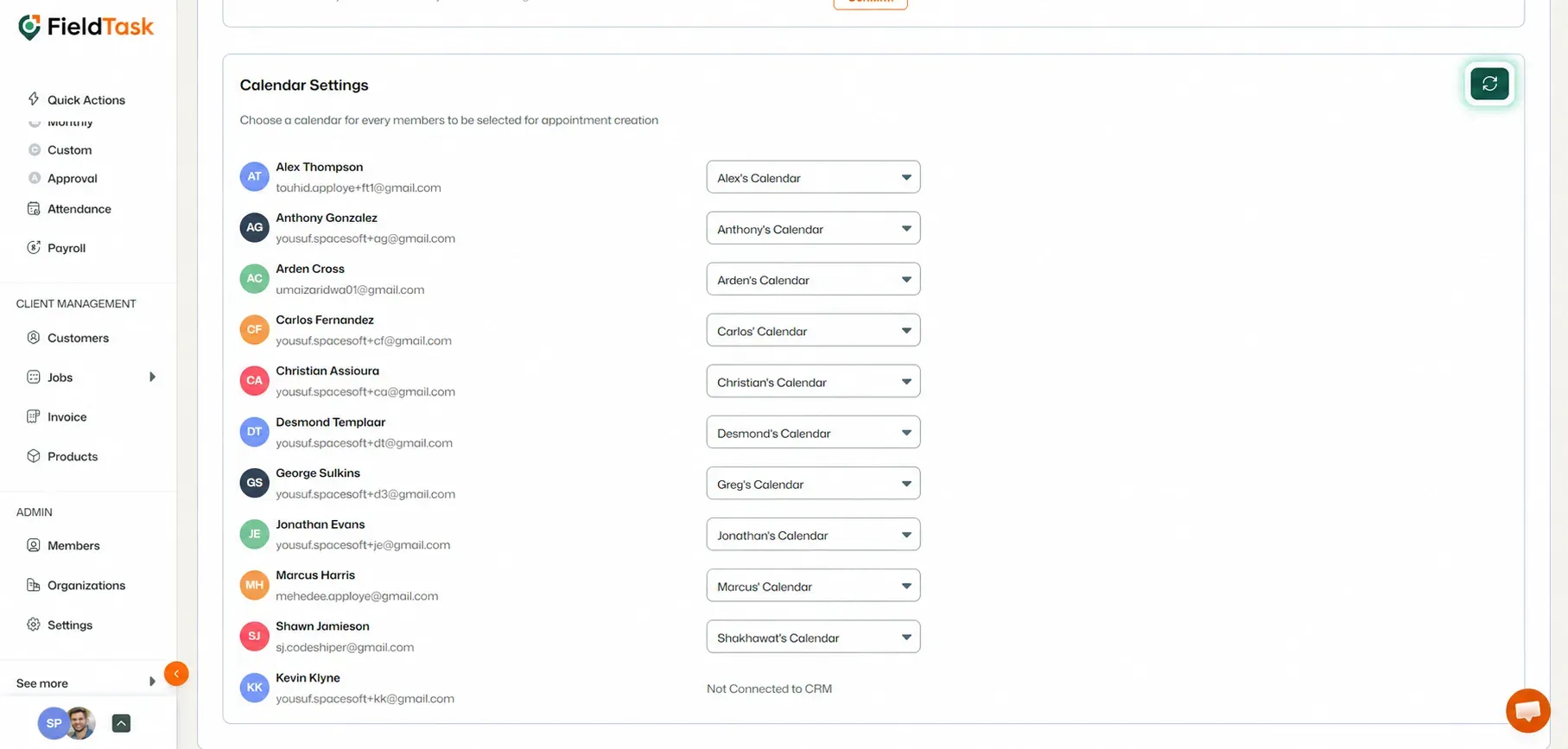Open the Jonathan's Calendar dropdown

pos(813,534)
